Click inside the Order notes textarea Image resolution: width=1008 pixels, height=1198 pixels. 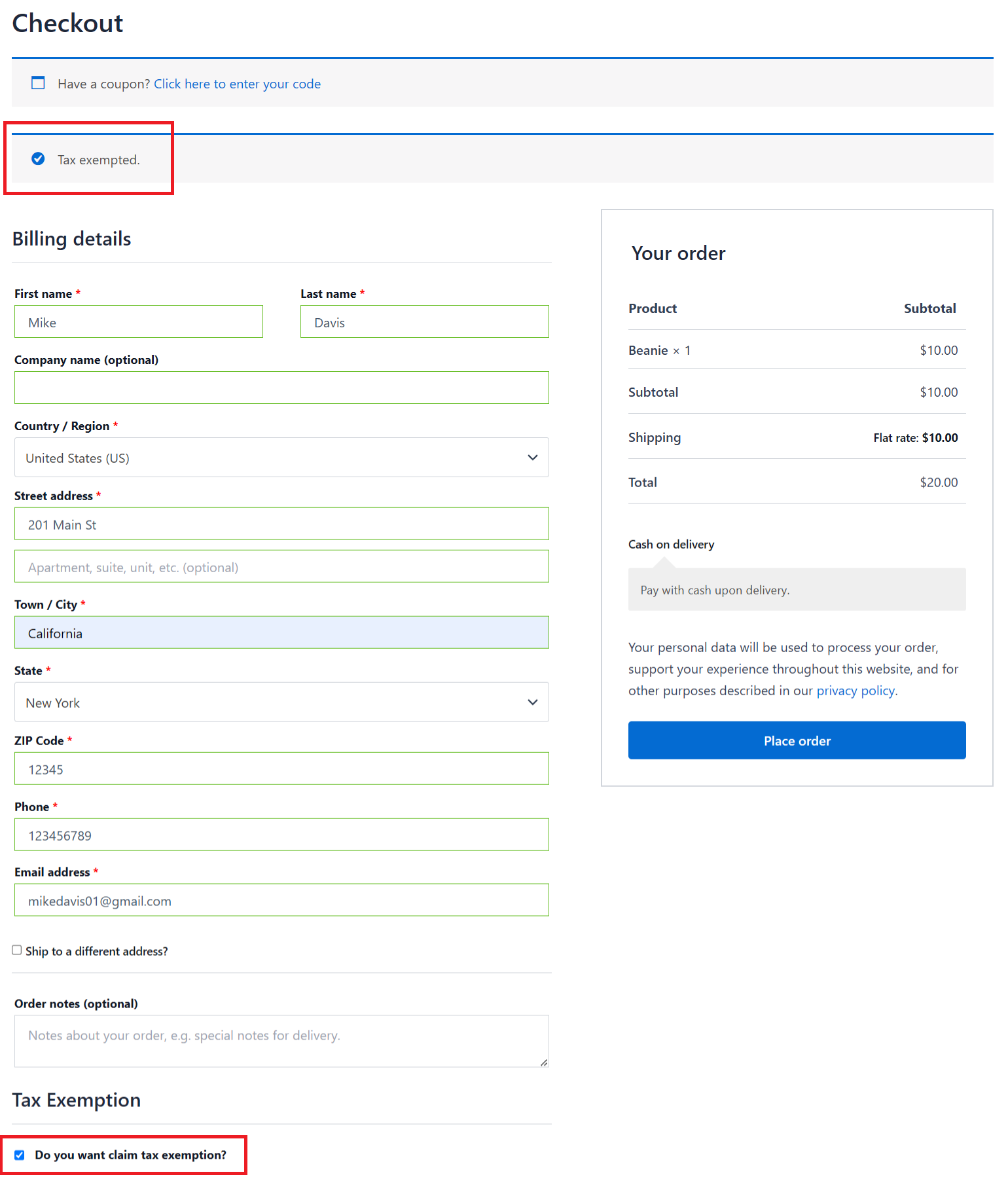coord(281,1041)
